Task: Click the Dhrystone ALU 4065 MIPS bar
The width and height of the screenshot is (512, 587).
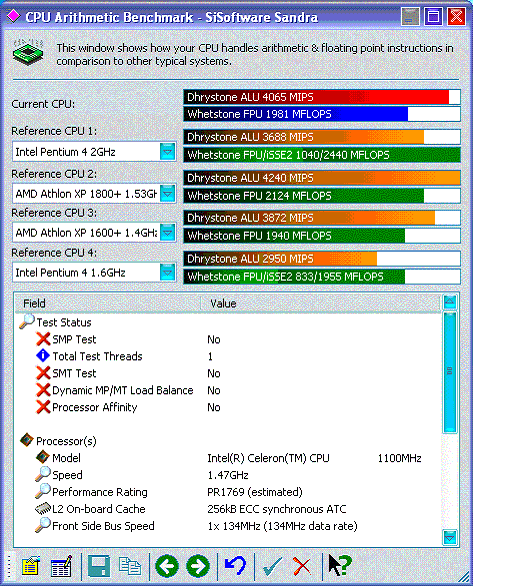Action: point(322,97)
